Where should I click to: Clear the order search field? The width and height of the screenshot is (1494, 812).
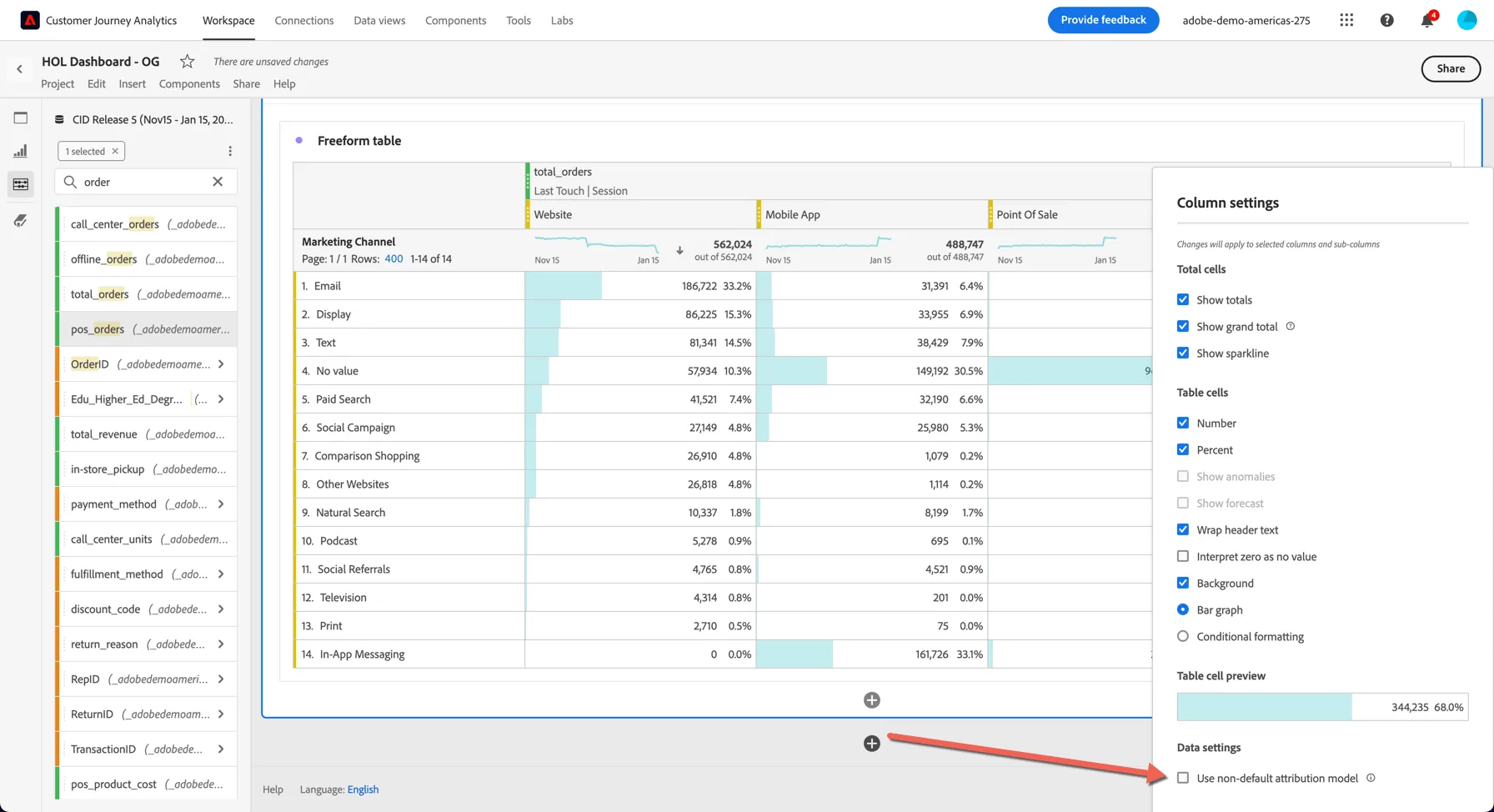coord(218,182)
